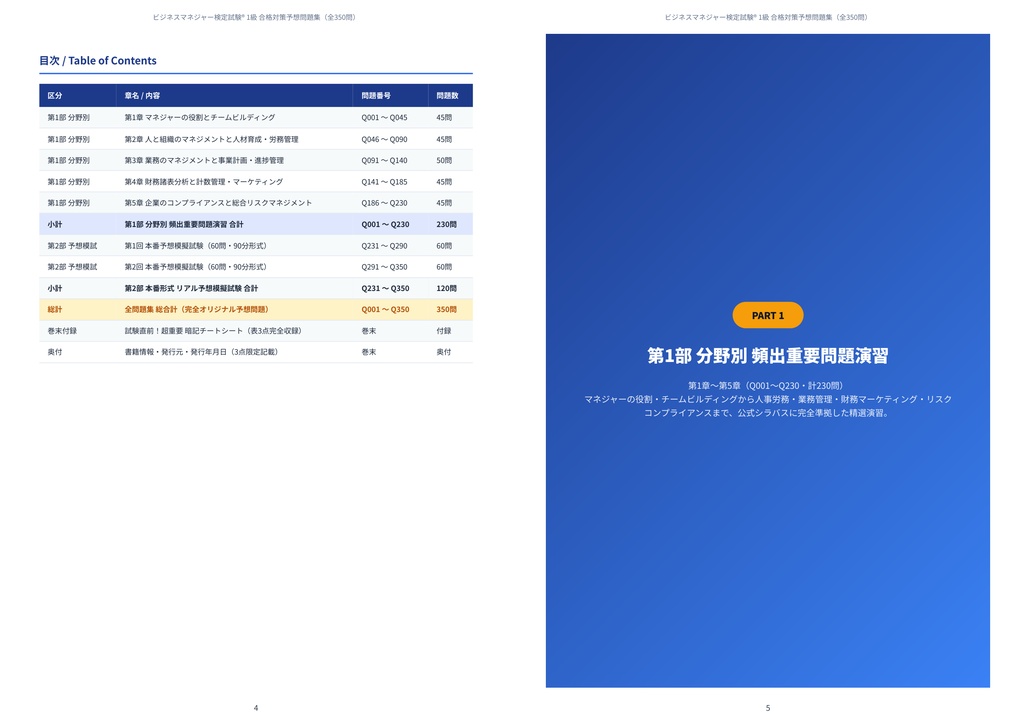Click '第1章～第5章（Q001～Q230・計230問）' subtitle
Viewport: 1024px width, 724px height.
[x=768, y=386]
